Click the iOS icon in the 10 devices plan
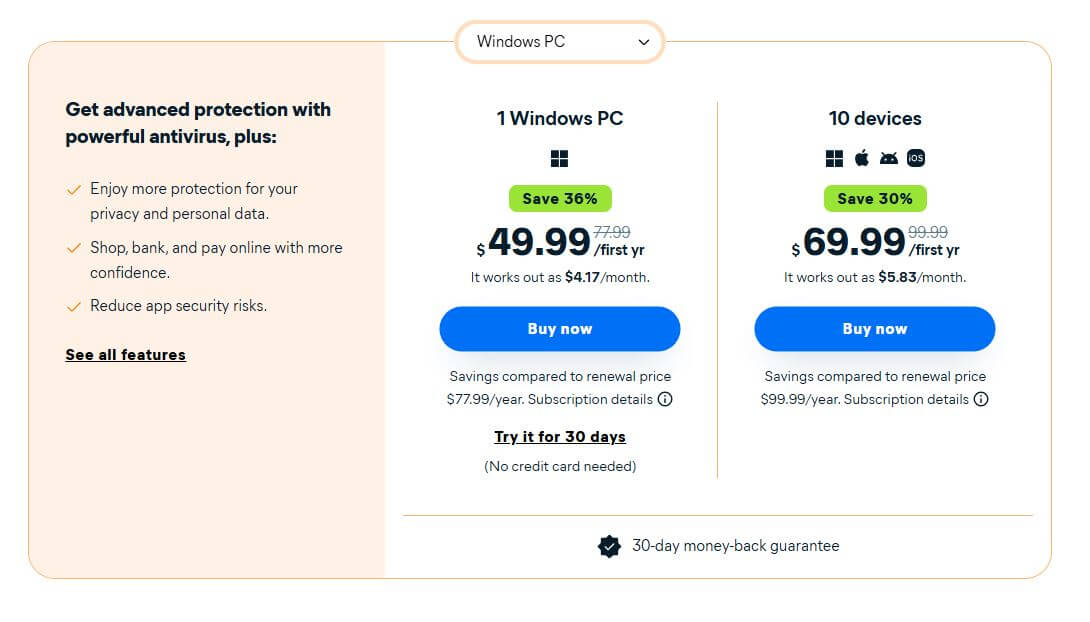Image resolution: width=1090 pixels, height=622 pixels. click(915, 157)
